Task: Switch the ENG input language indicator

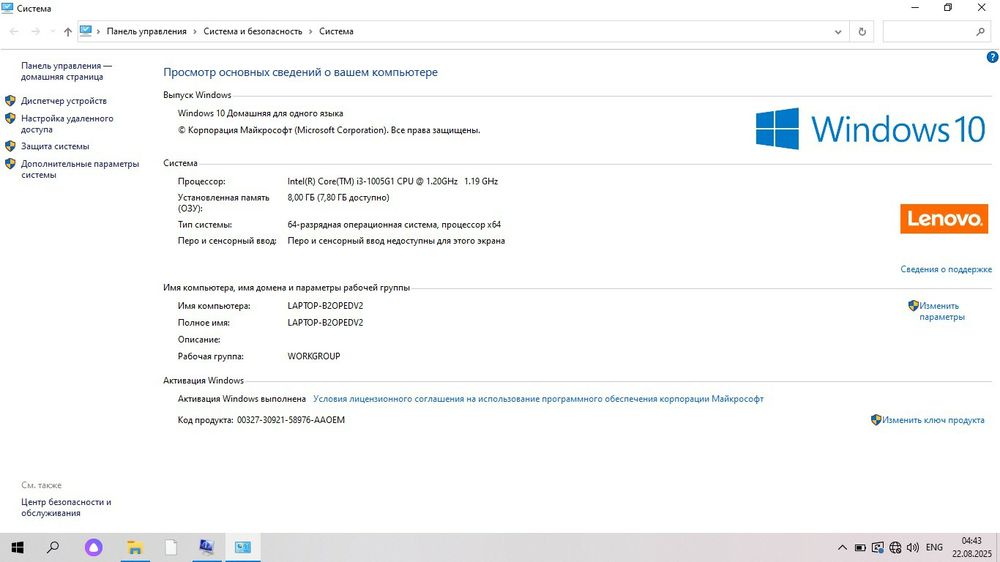Action: 934,547
